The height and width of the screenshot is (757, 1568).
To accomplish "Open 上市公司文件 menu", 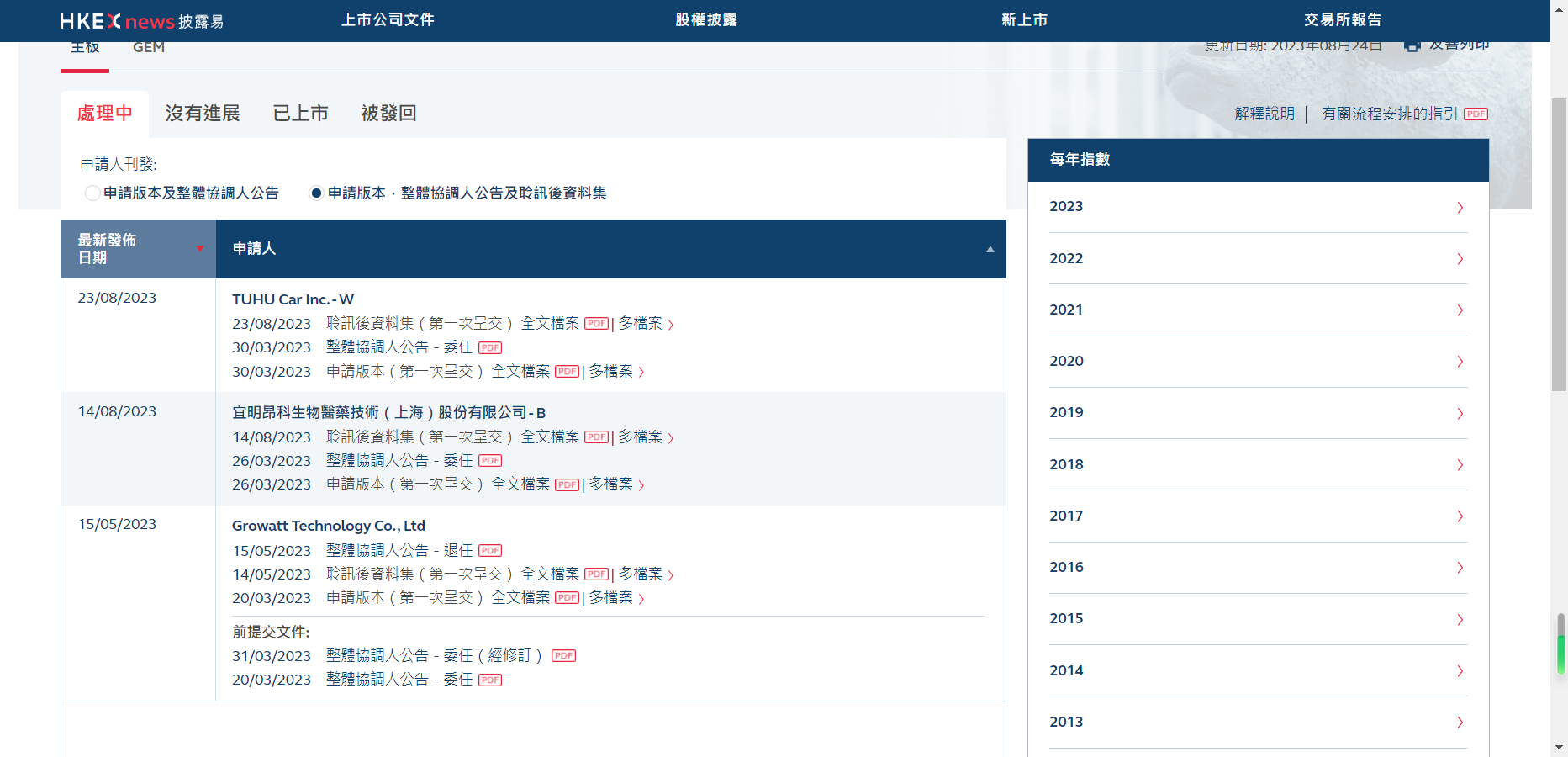I will point(388,20).
